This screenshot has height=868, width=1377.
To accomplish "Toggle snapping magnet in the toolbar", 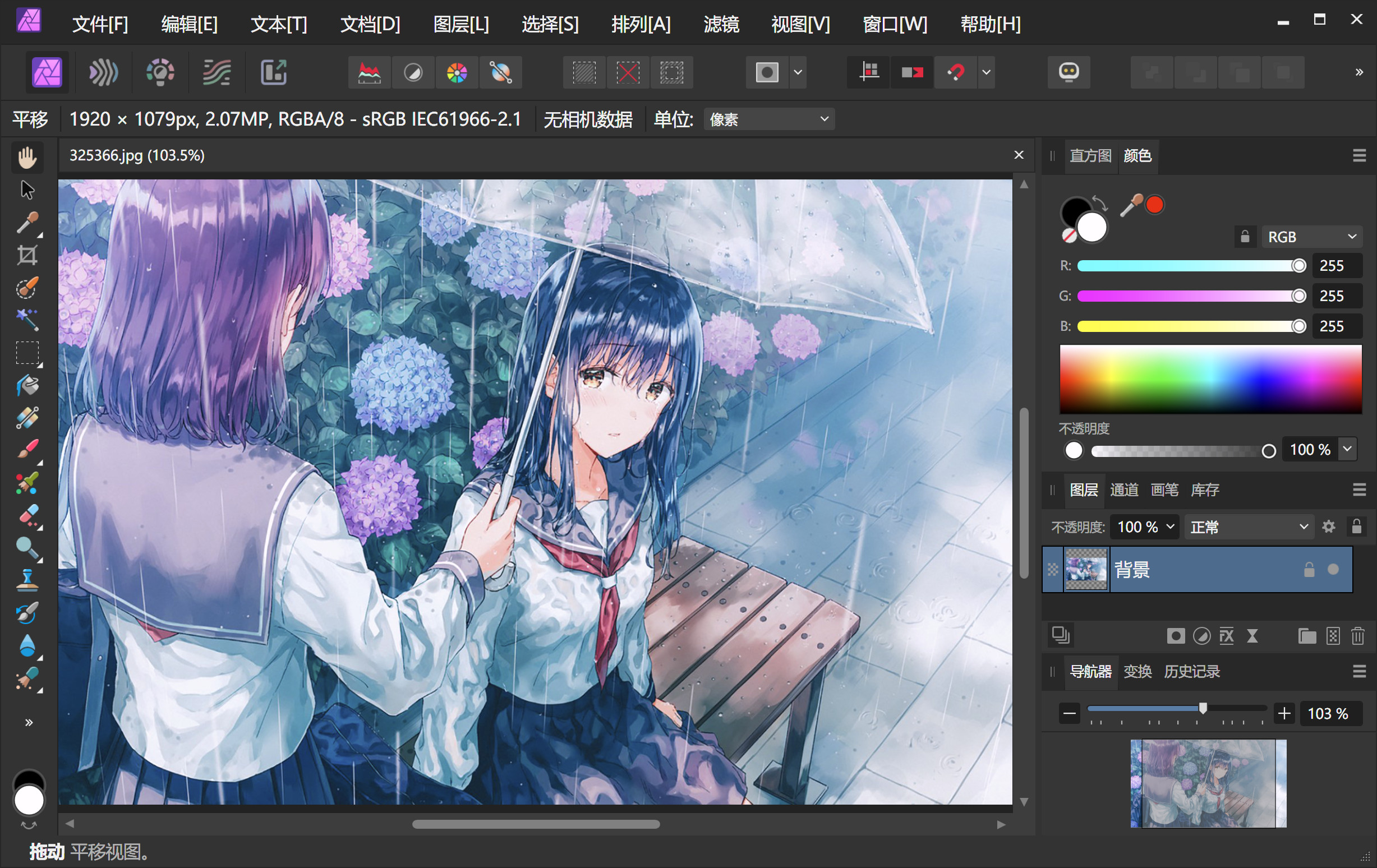I will coord(955,73).
